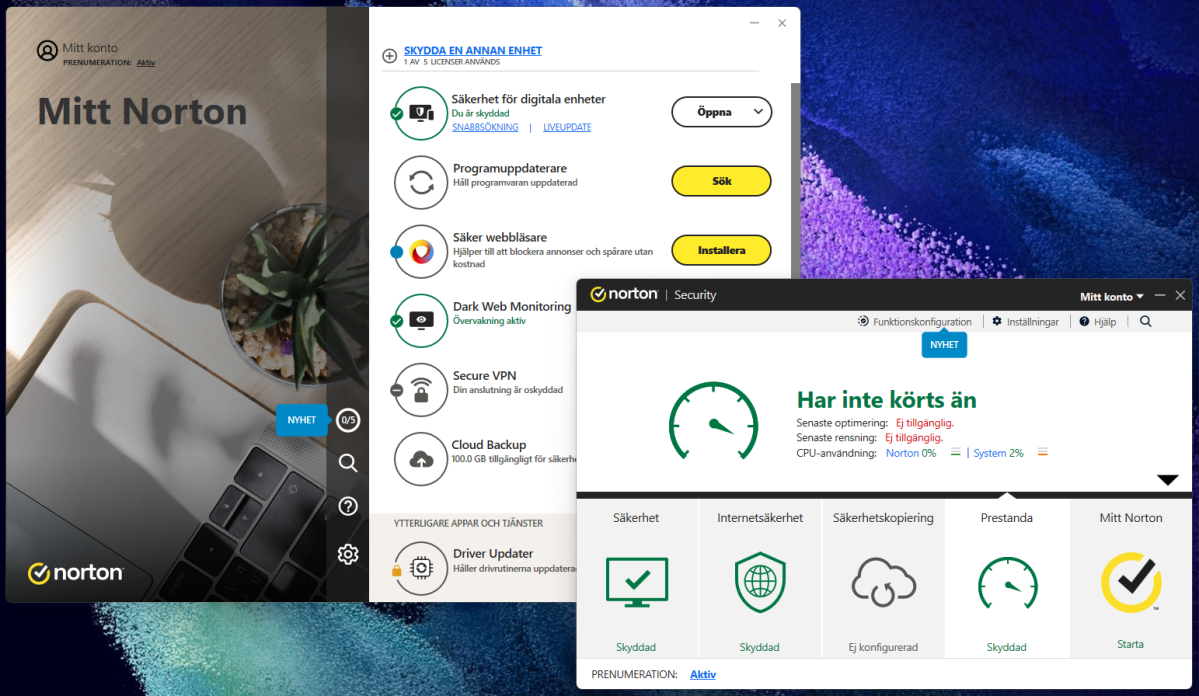The image size is (1199, 696).
Task: Click the plus icon to protect another device
Action: pyautogui.click(x=390, y=56)
